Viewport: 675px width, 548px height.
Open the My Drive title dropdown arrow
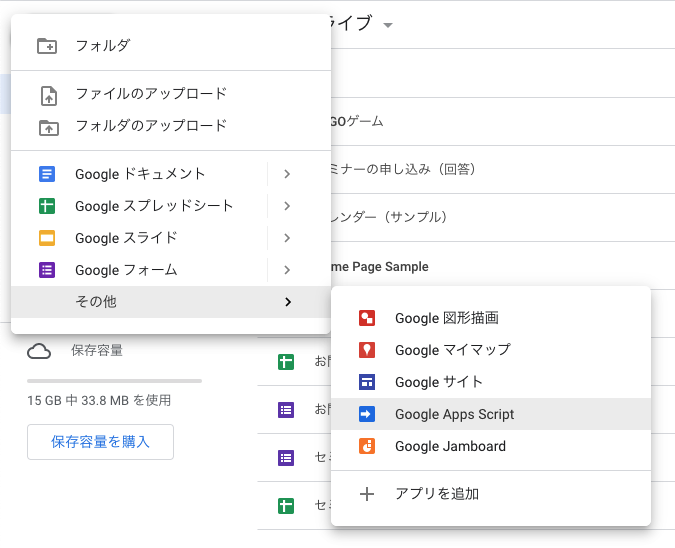(x=388, y=25)
